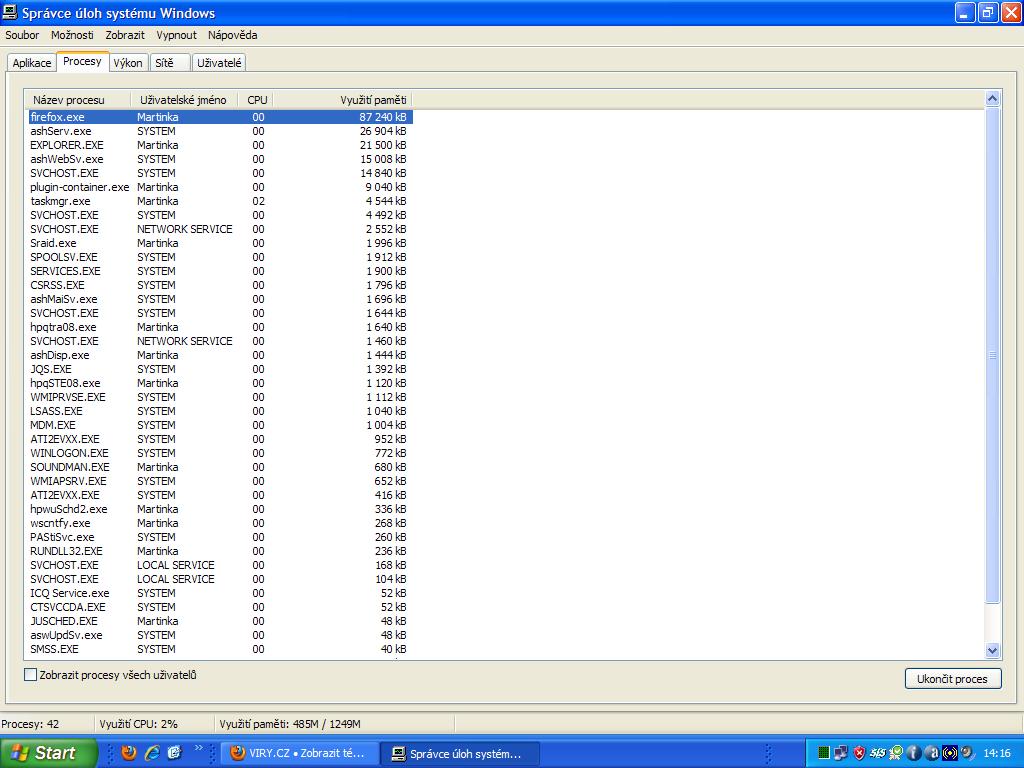Image resolution: width=1024 pixels, height=768 pixels.
Task: Click the red Security Center shield icon
Action: tap(859, 753)
